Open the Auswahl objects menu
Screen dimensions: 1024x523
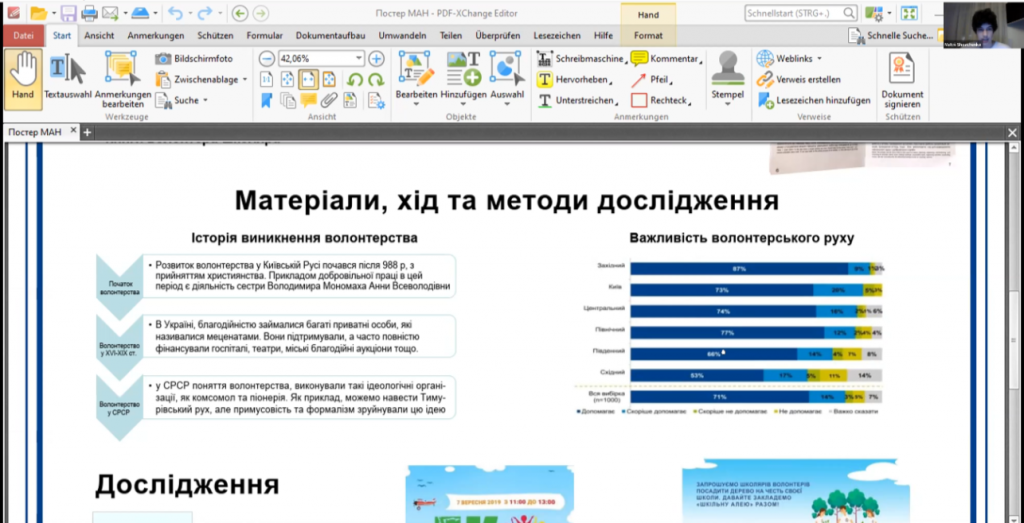pos(507,78)
